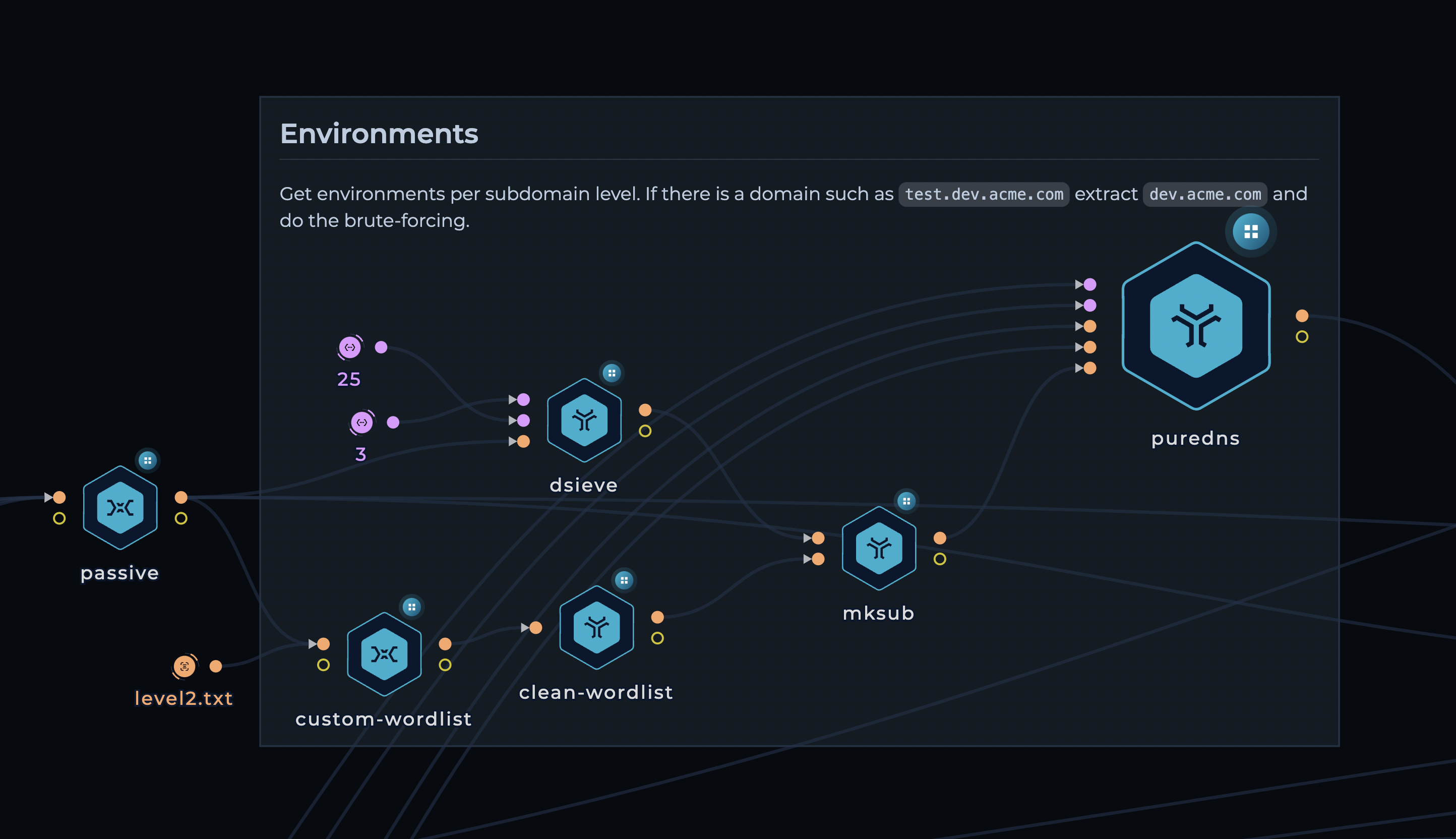Select the passive script node
1456x839 pixels.
pyautogui.click(x=120, y=508)
